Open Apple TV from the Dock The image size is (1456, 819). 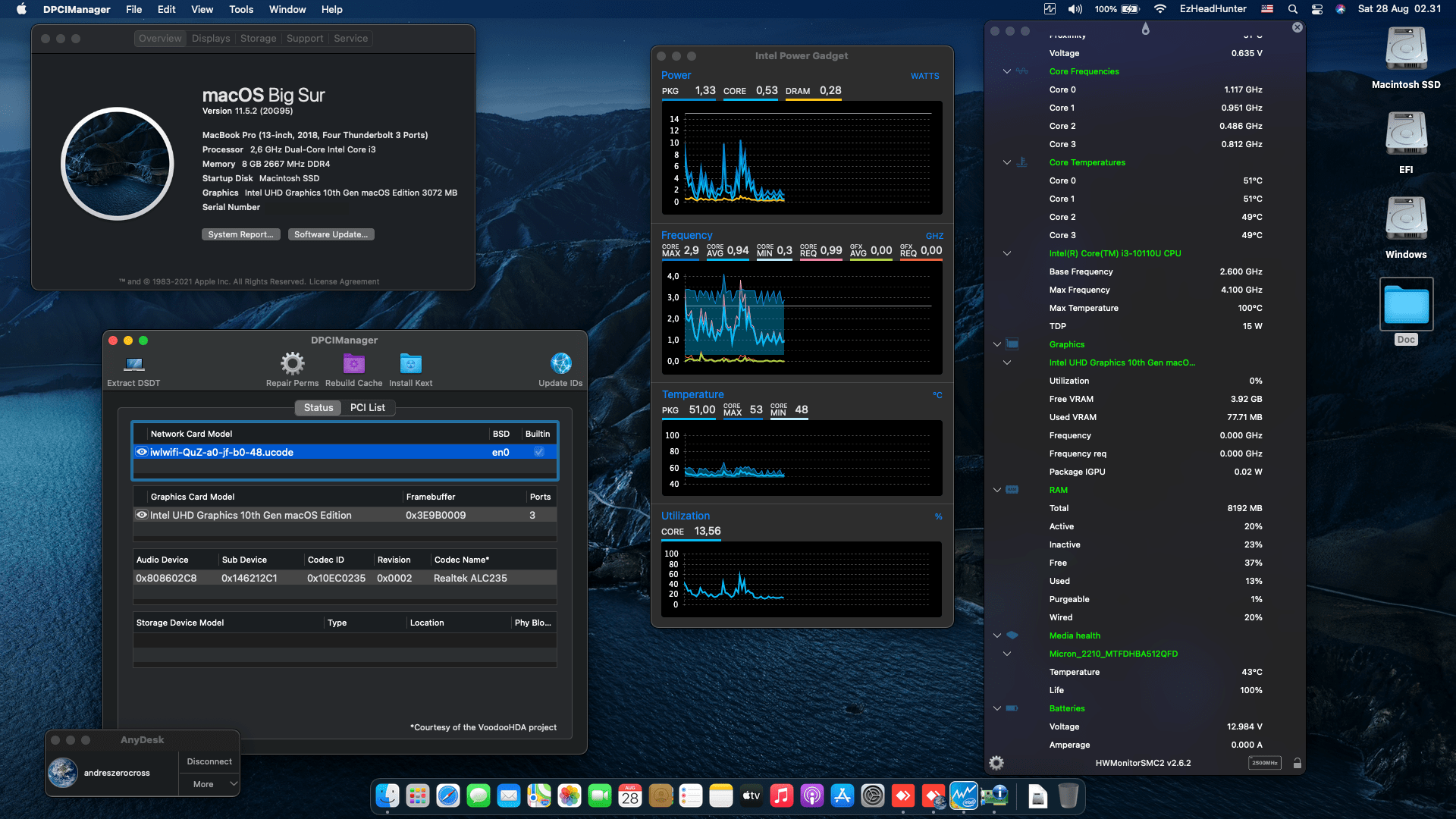tap(752, 795)
